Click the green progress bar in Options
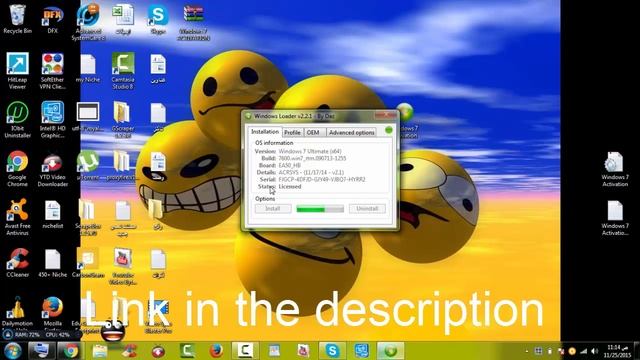 (320, 209)
